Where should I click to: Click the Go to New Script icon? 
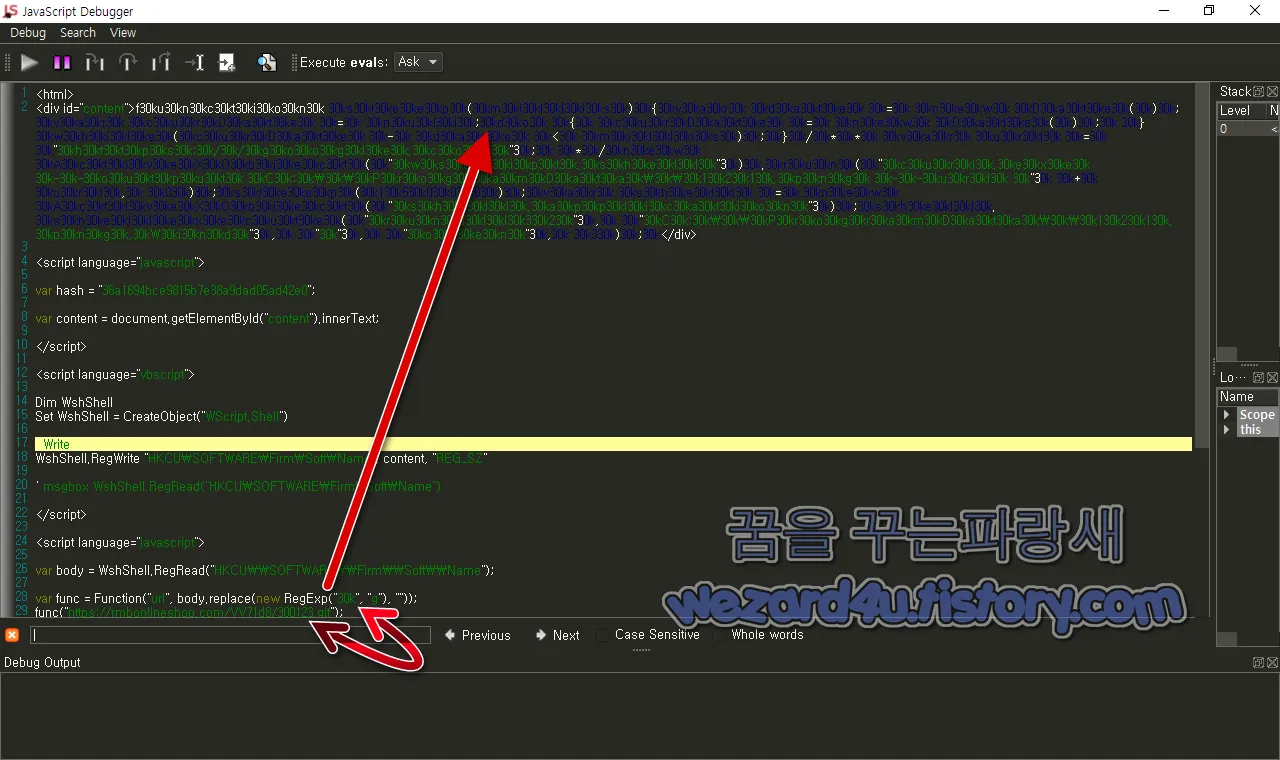(227, 62)
